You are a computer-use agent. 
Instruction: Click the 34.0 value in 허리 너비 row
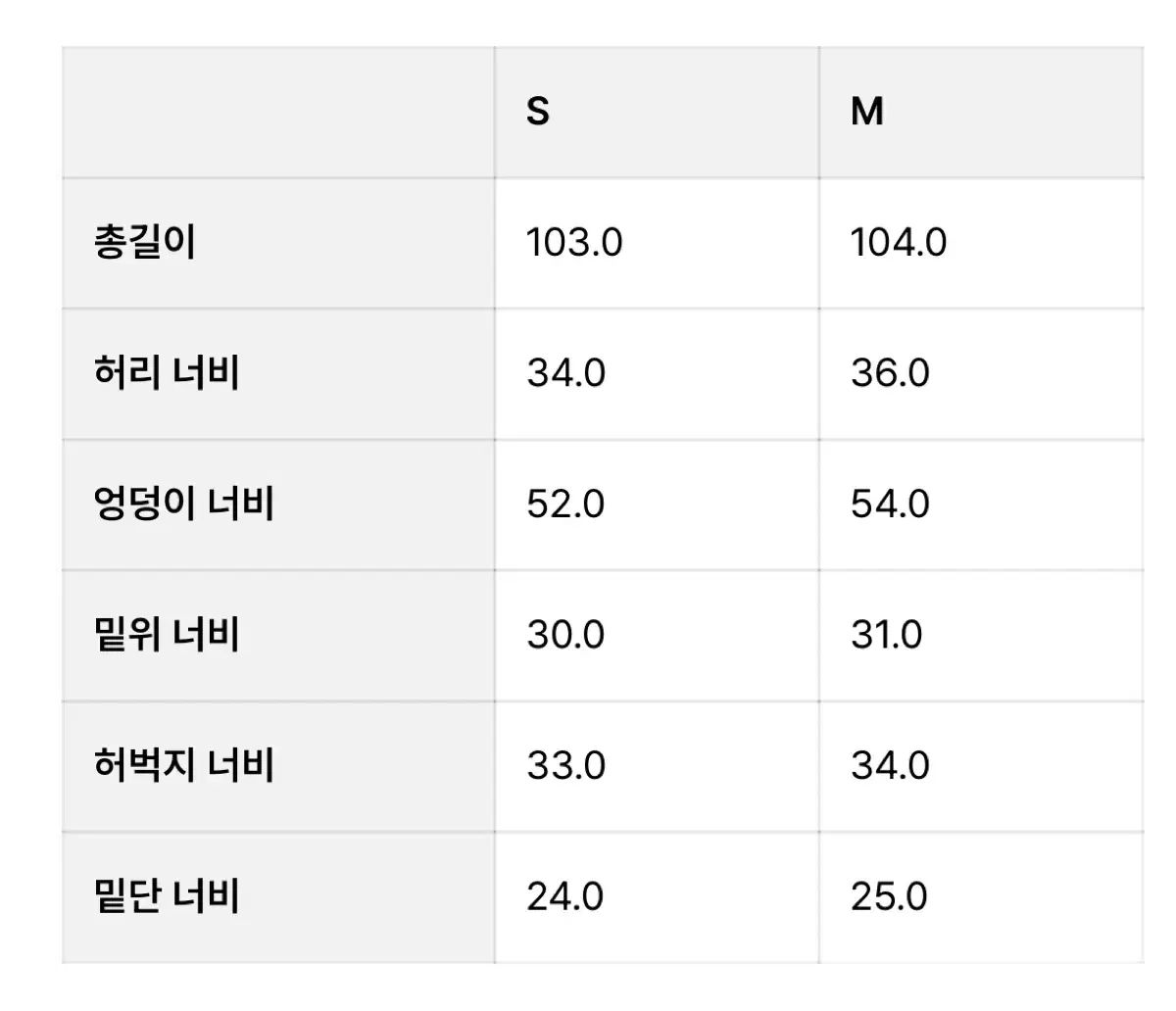click(565, 373)
